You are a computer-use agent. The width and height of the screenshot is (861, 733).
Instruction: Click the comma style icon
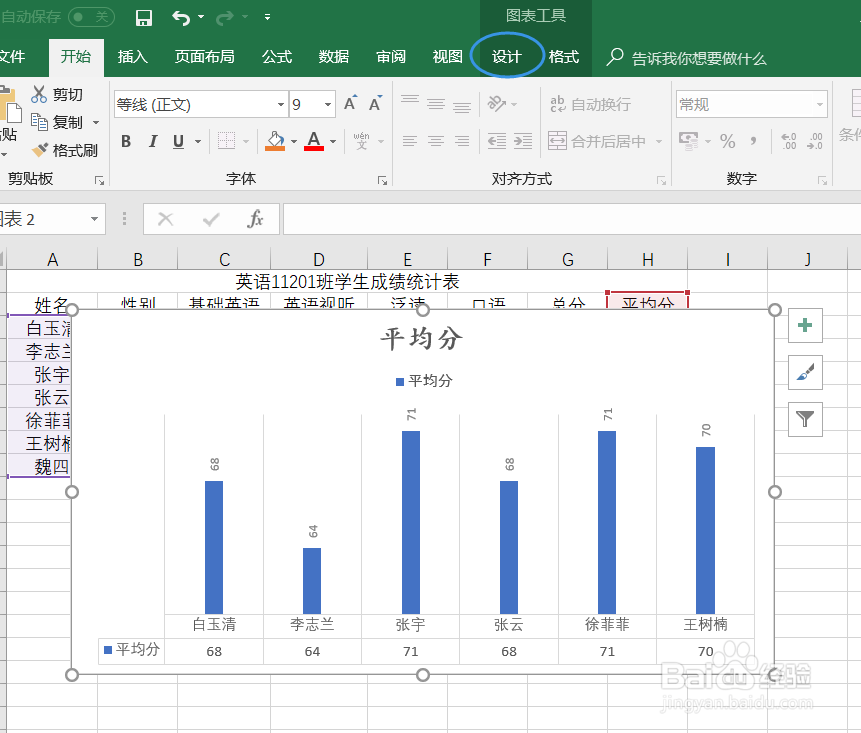click(754, 141)
